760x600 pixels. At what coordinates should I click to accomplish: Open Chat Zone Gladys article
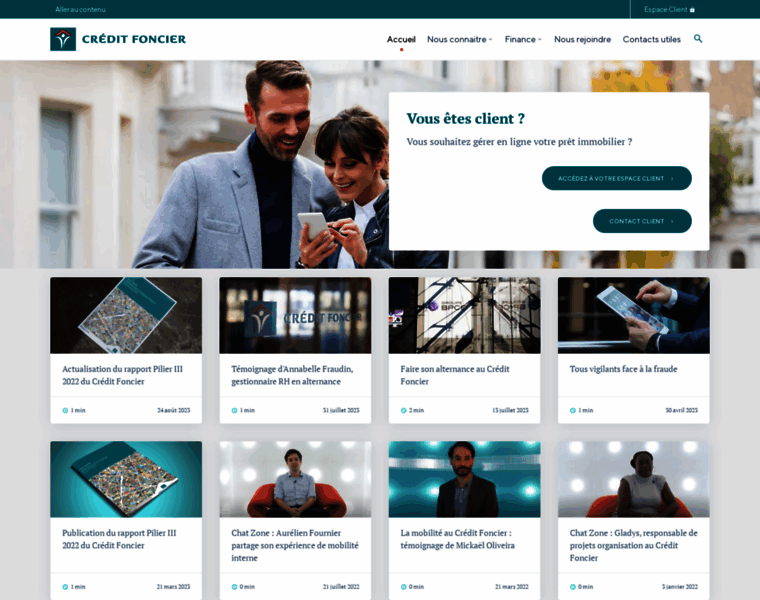(633, 545)
